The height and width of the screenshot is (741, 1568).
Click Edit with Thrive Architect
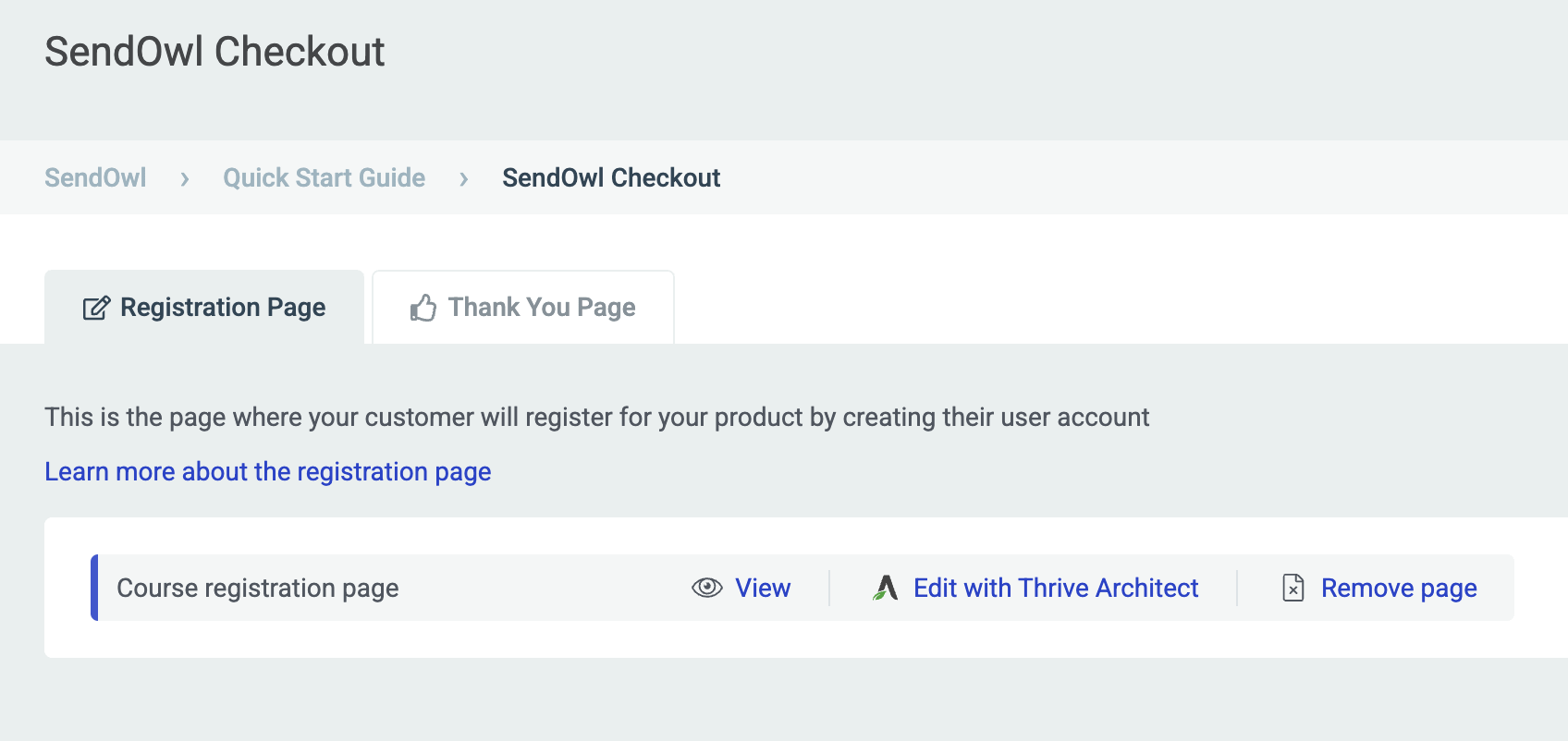tap(1055, 588)
